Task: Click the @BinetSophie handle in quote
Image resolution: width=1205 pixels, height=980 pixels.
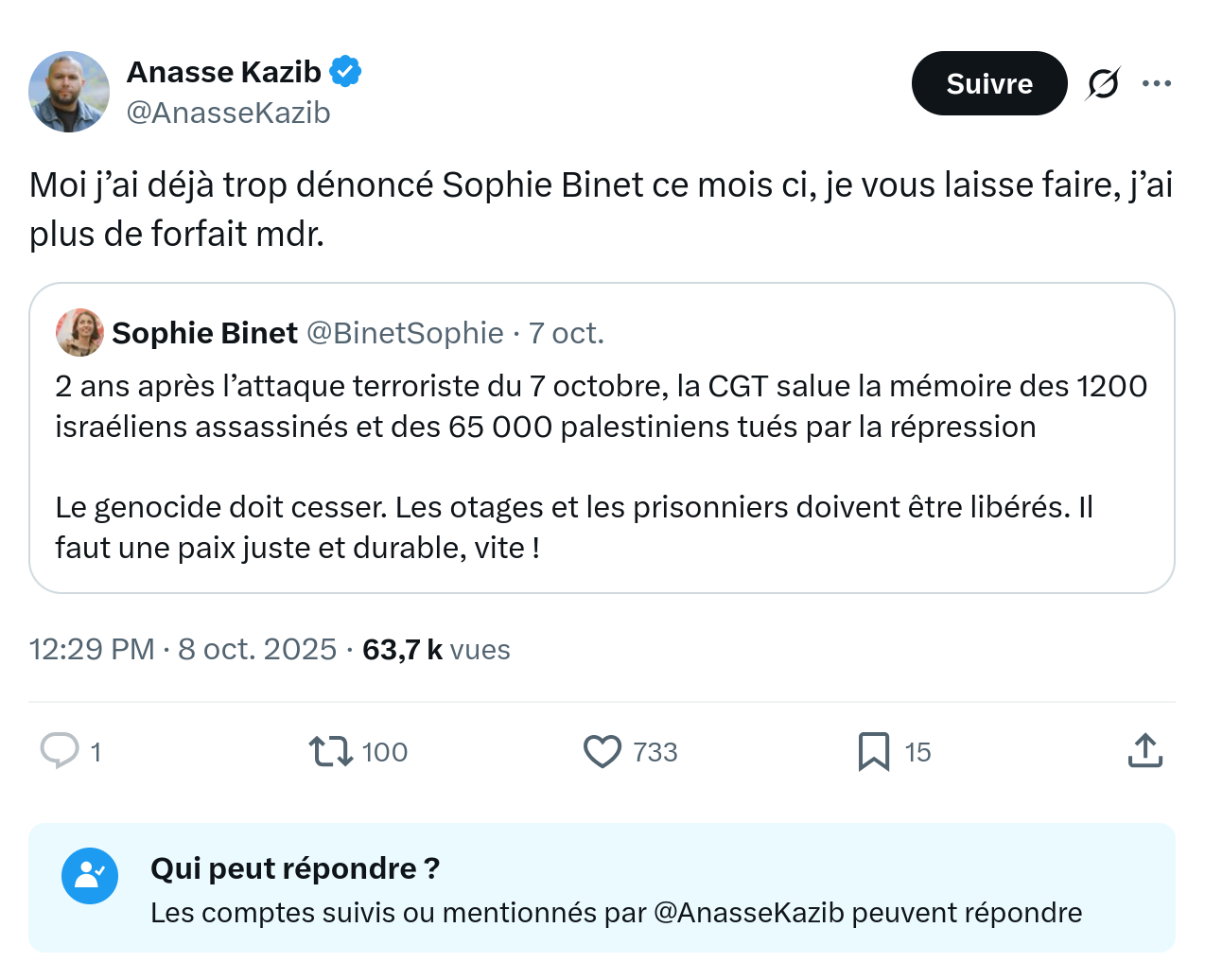Action: (x=405, y=333)
